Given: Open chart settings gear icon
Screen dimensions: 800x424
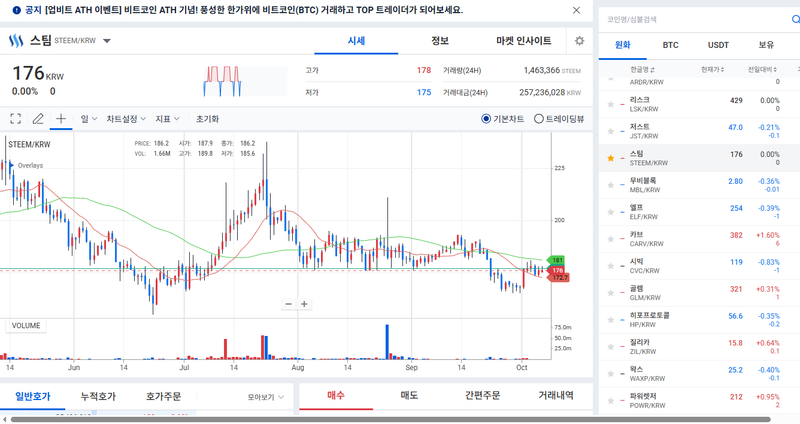Looking at the screenshot, I should coord(579,41).
